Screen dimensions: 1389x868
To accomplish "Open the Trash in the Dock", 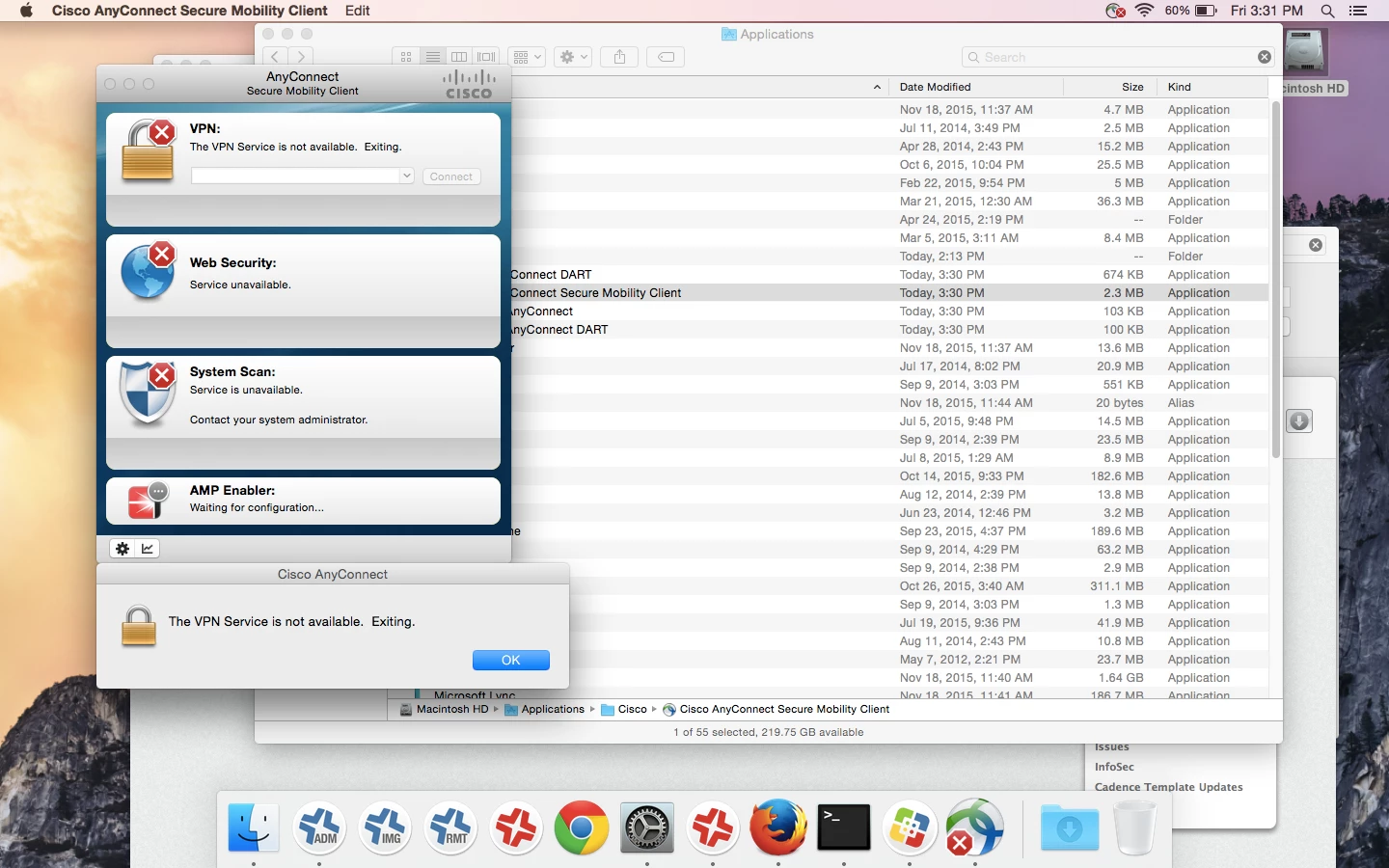I will [x=1134, y=827].
